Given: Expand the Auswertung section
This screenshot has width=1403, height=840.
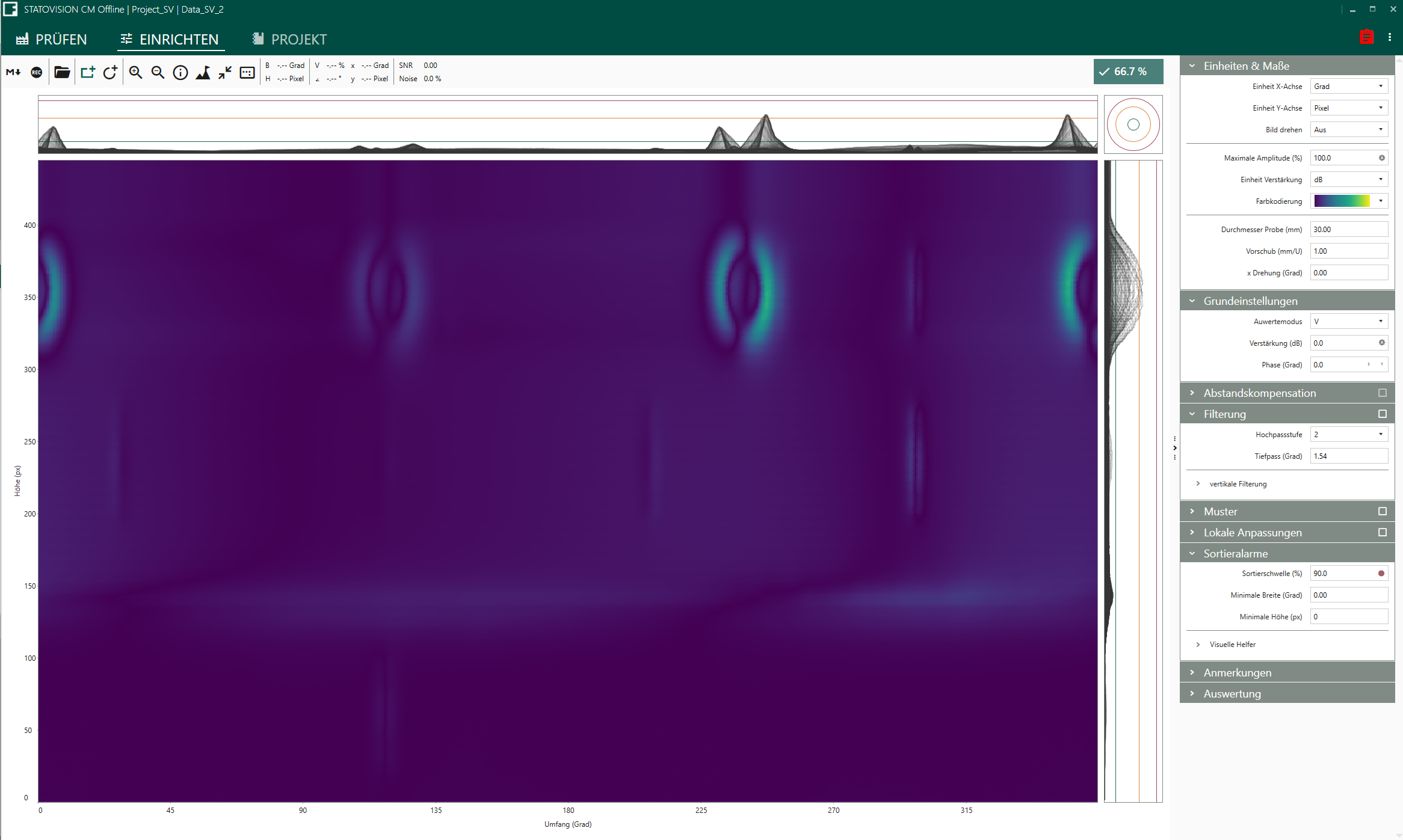Looking at the screenshot, I should click(1232, 693).
